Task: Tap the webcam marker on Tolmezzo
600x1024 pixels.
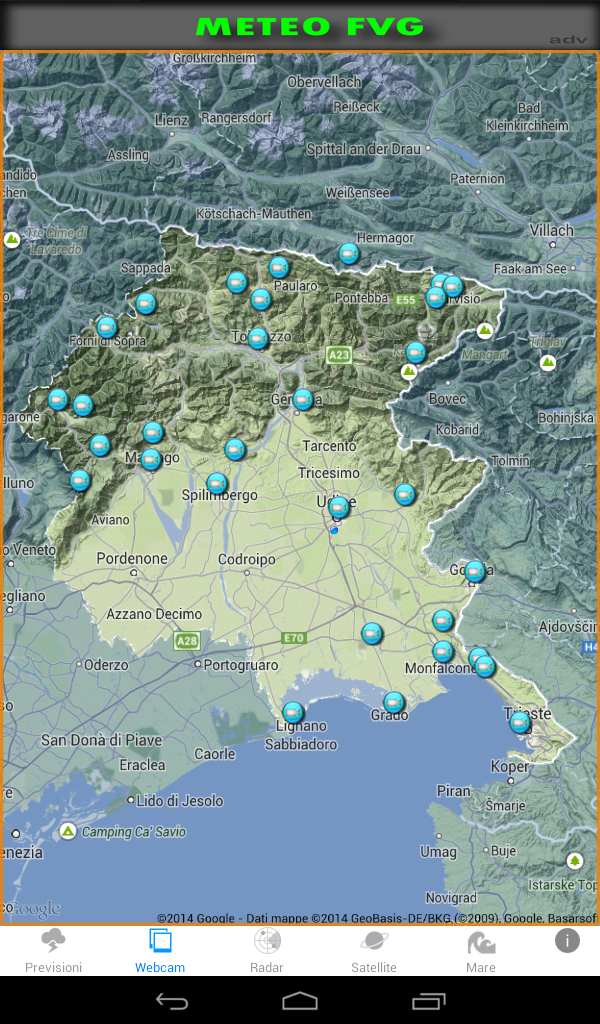Action: [x=259, y=338]
